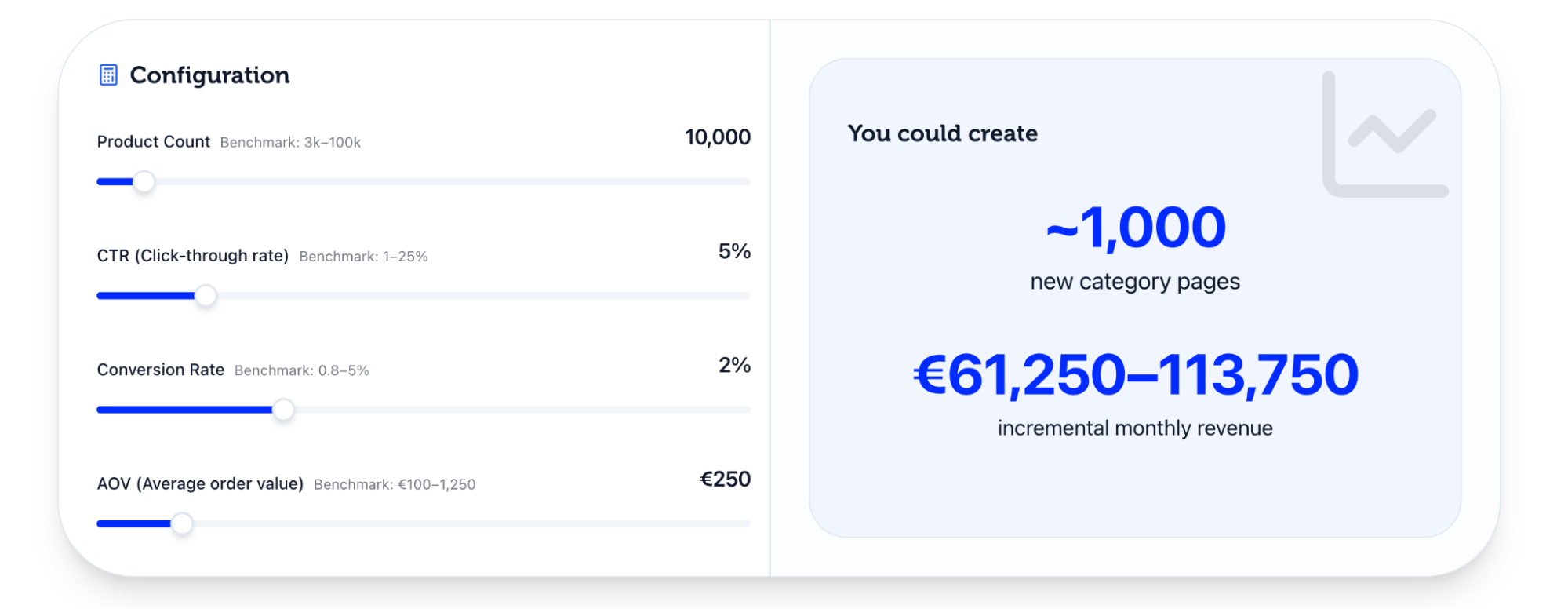Select the Product Count slider handle
Viewport: 1568px width, 609px height.
click(x=144, y=181)
